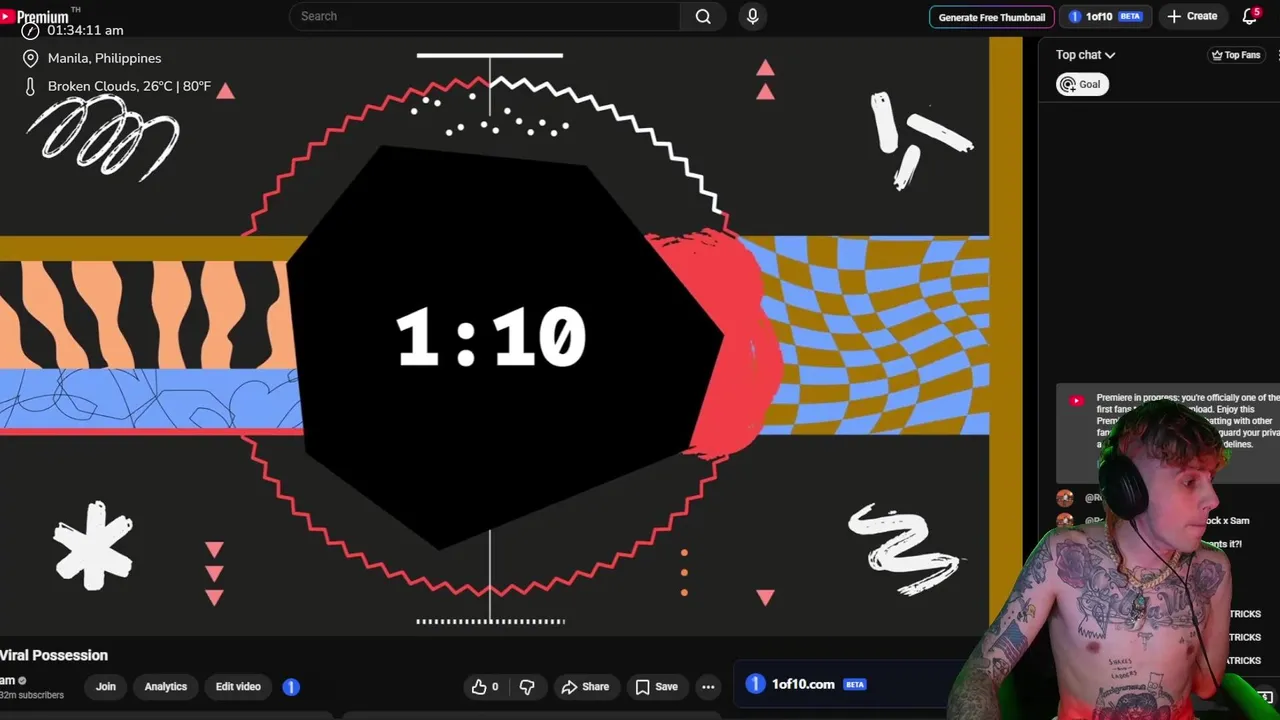Share this video
The width and height of the screenshot is (1280, 720).
(x=585, y=687)
